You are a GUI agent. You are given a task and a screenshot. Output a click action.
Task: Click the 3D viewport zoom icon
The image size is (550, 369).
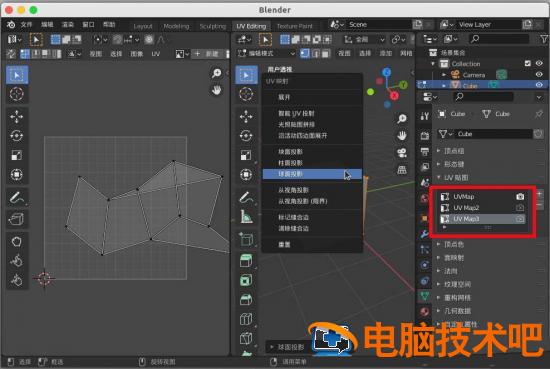pos(402,119)
